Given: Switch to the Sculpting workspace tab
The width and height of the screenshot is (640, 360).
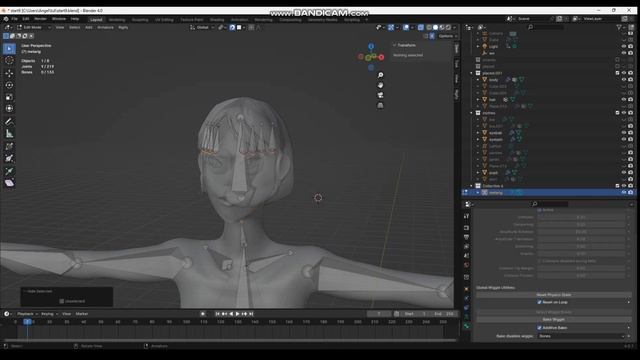Looking at the screenshot, I should (x=140, y=20).
